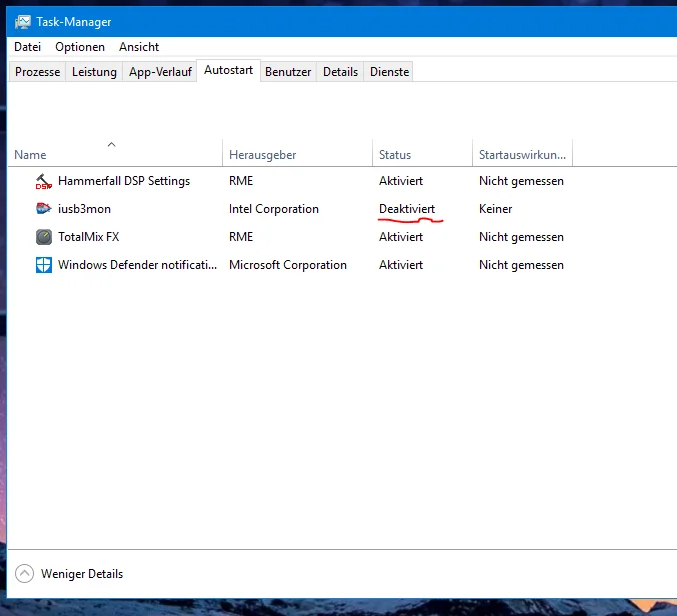Open the Optionen menu
This screenshot has height=616, width=677.
point(80,47)
